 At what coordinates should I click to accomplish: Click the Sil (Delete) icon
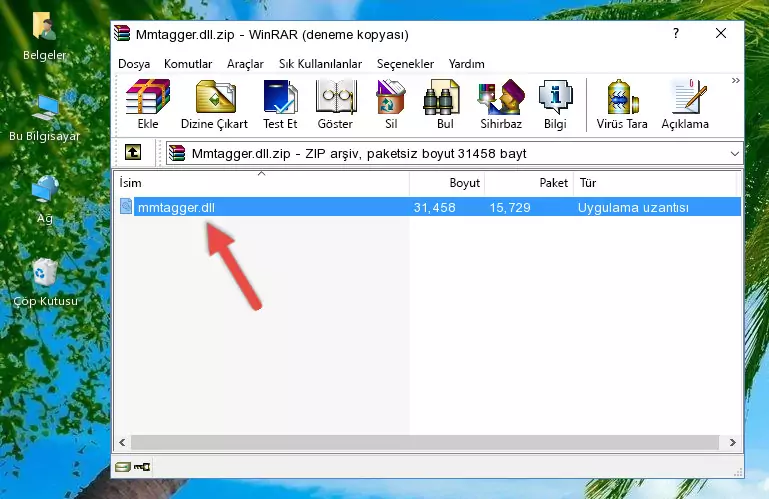coord(391,104)
